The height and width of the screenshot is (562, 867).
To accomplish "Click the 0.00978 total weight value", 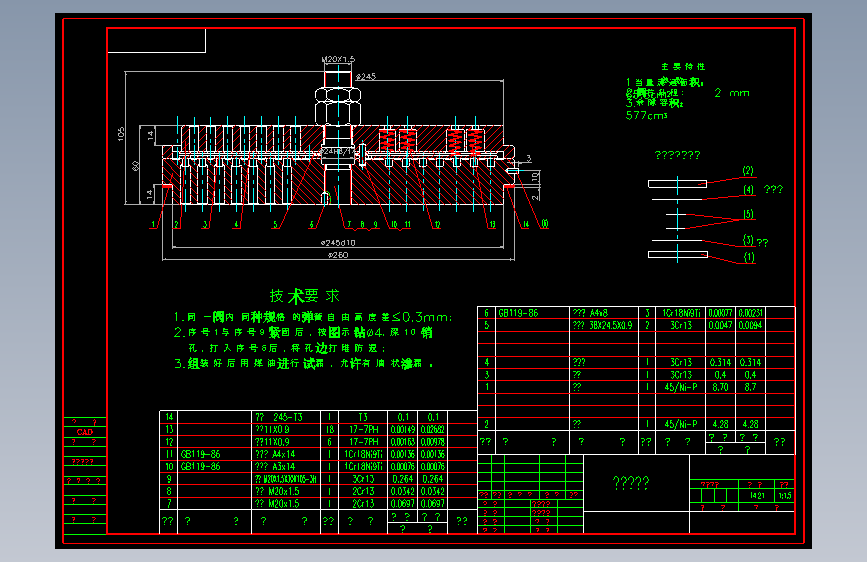I will coord(432,442).
